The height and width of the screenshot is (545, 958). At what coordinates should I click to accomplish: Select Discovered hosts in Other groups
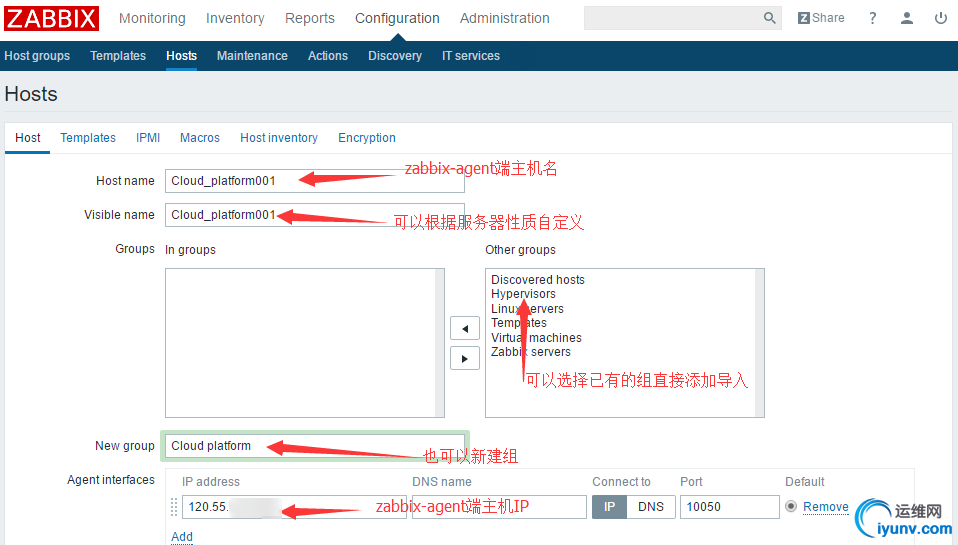[538, 280]
